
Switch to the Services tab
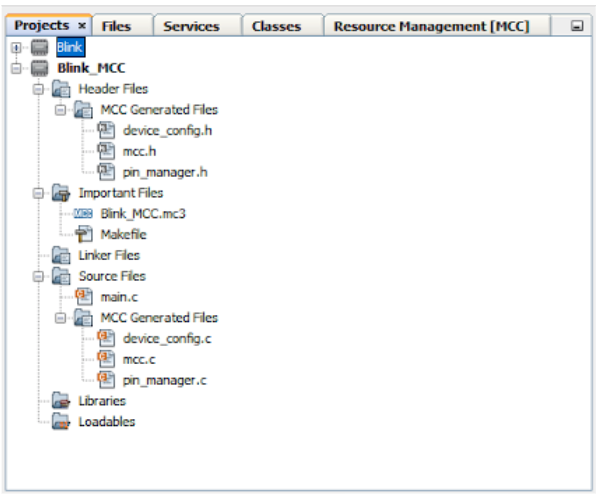pos(191,26)
